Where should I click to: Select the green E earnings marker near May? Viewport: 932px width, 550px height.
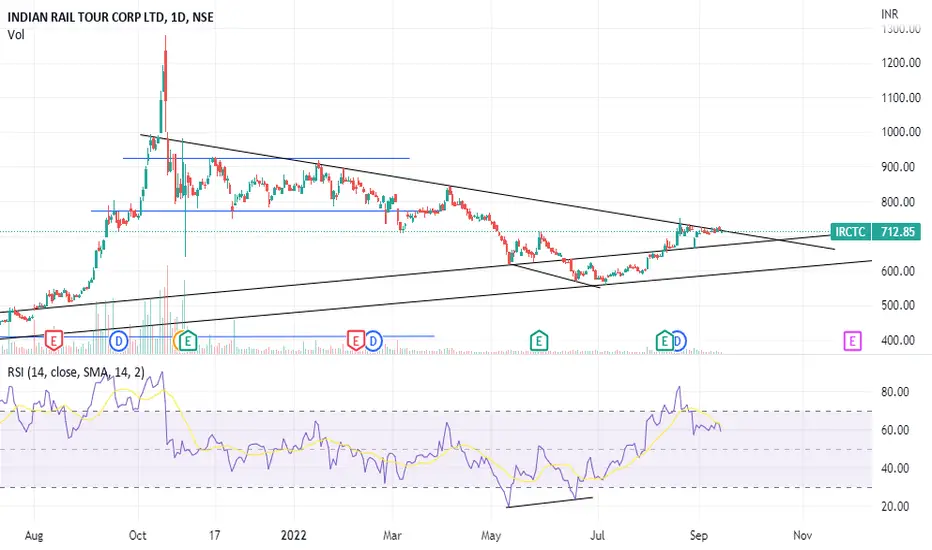(539, 341)
